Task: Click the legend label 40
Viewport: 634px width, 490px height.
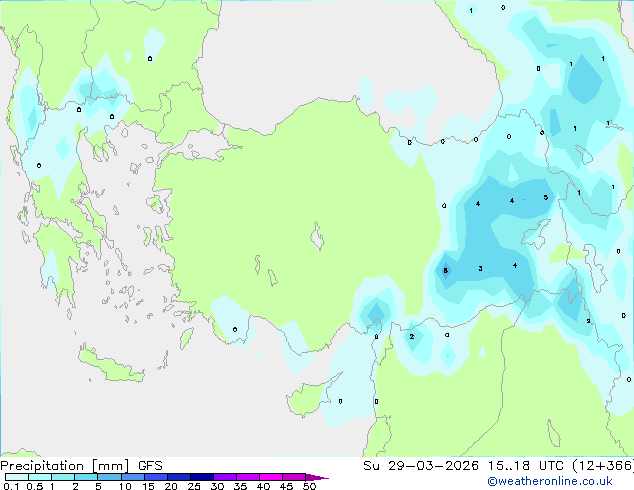Action: (263, 486)
